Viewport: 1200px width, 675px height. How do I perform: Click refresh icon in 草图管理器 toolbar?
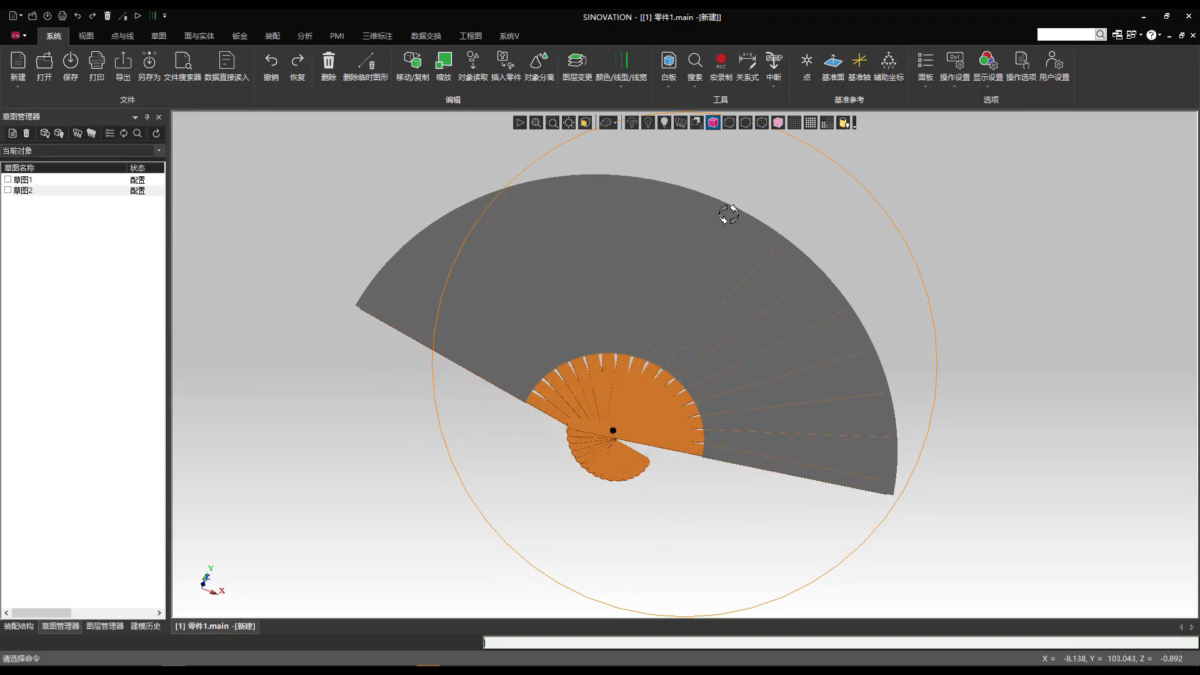coord(156,133)
